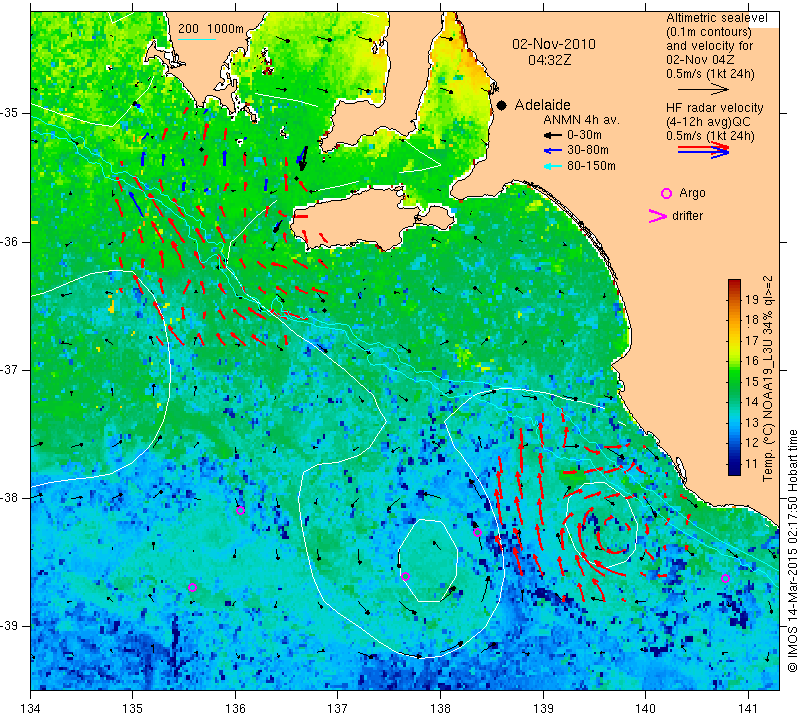Click the '137' longitude axis label
This screenshot has width=800, height=720.
coord(338,709)
